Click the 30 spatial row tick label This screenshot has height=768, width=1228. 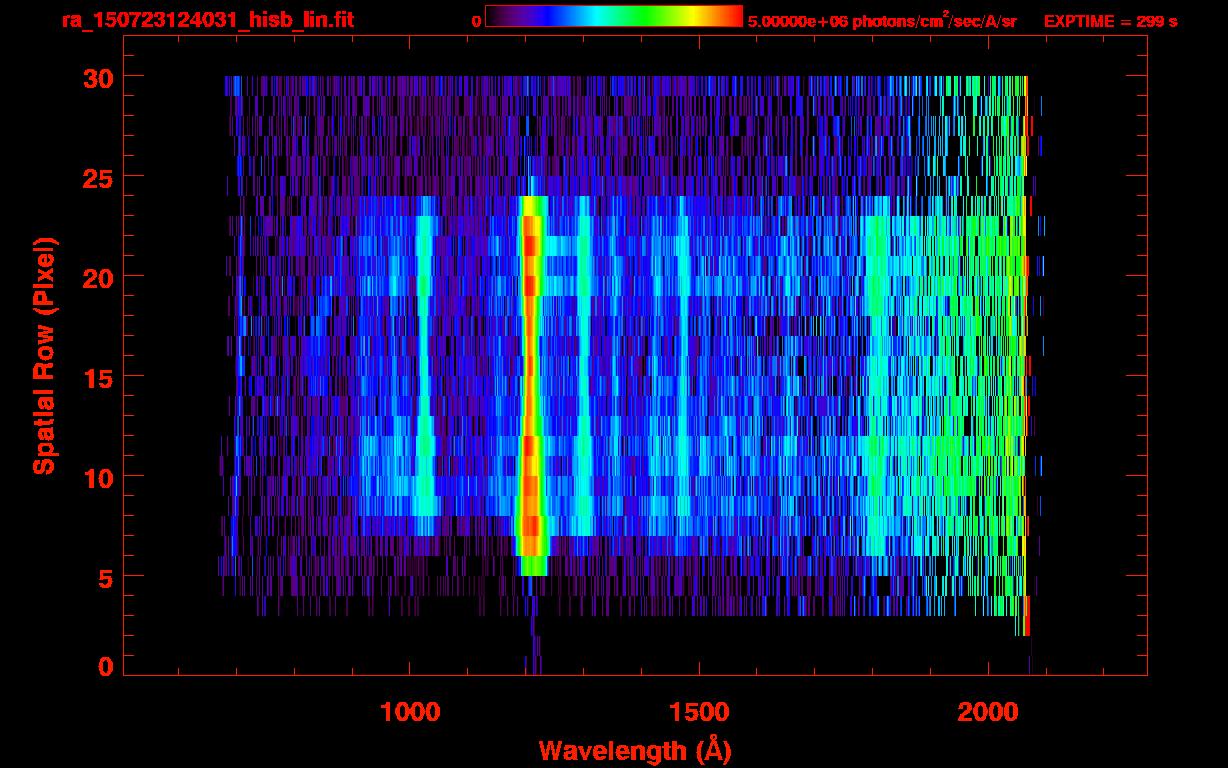tap(98, 77)
